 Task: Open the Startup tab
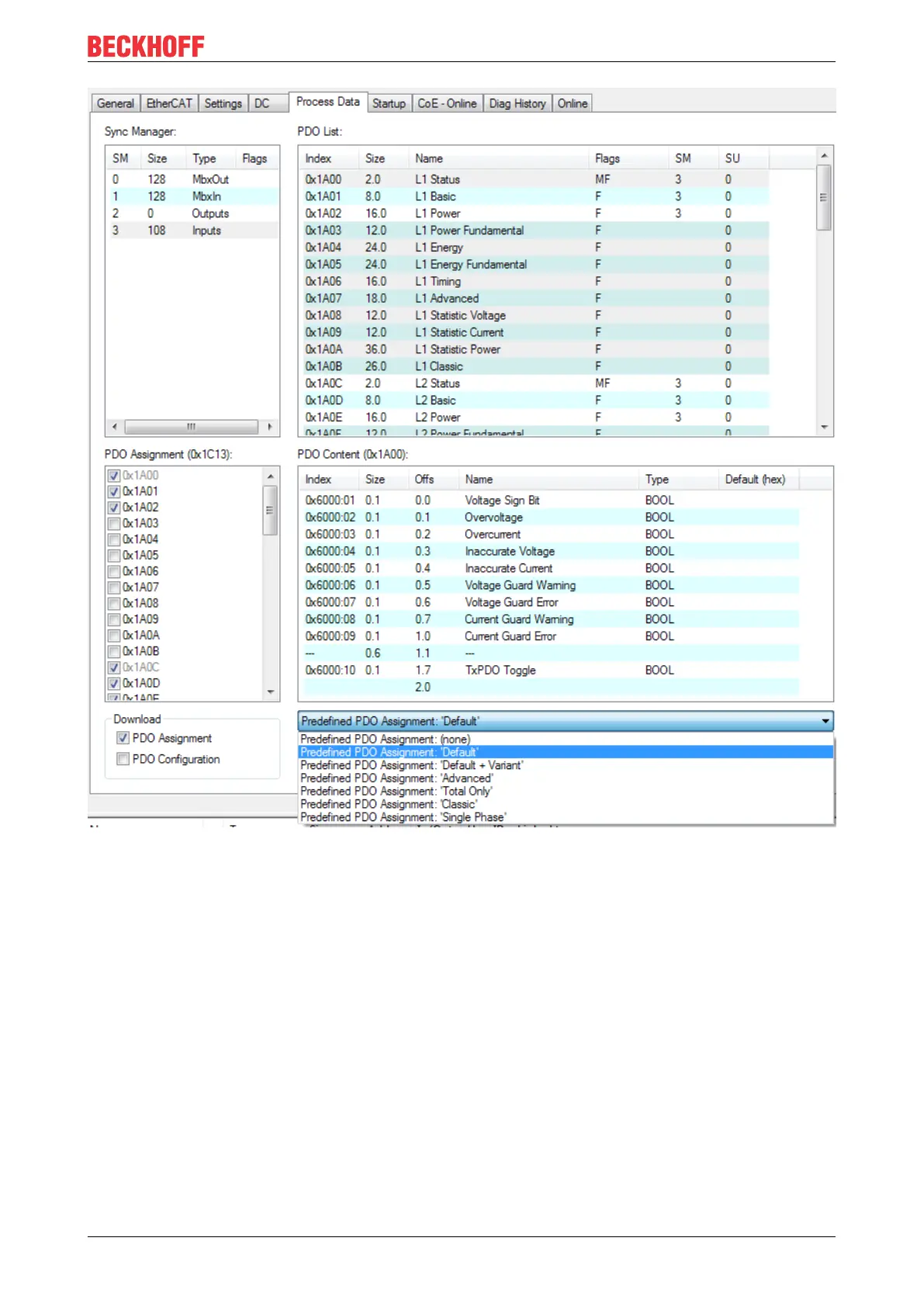[x=389, y=103]
